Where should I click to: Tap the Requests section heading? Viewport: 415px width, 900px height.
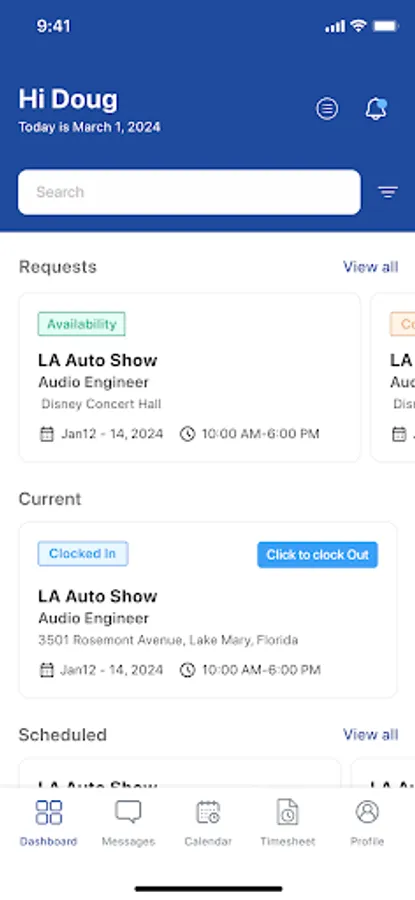click(x=57, y=267)
